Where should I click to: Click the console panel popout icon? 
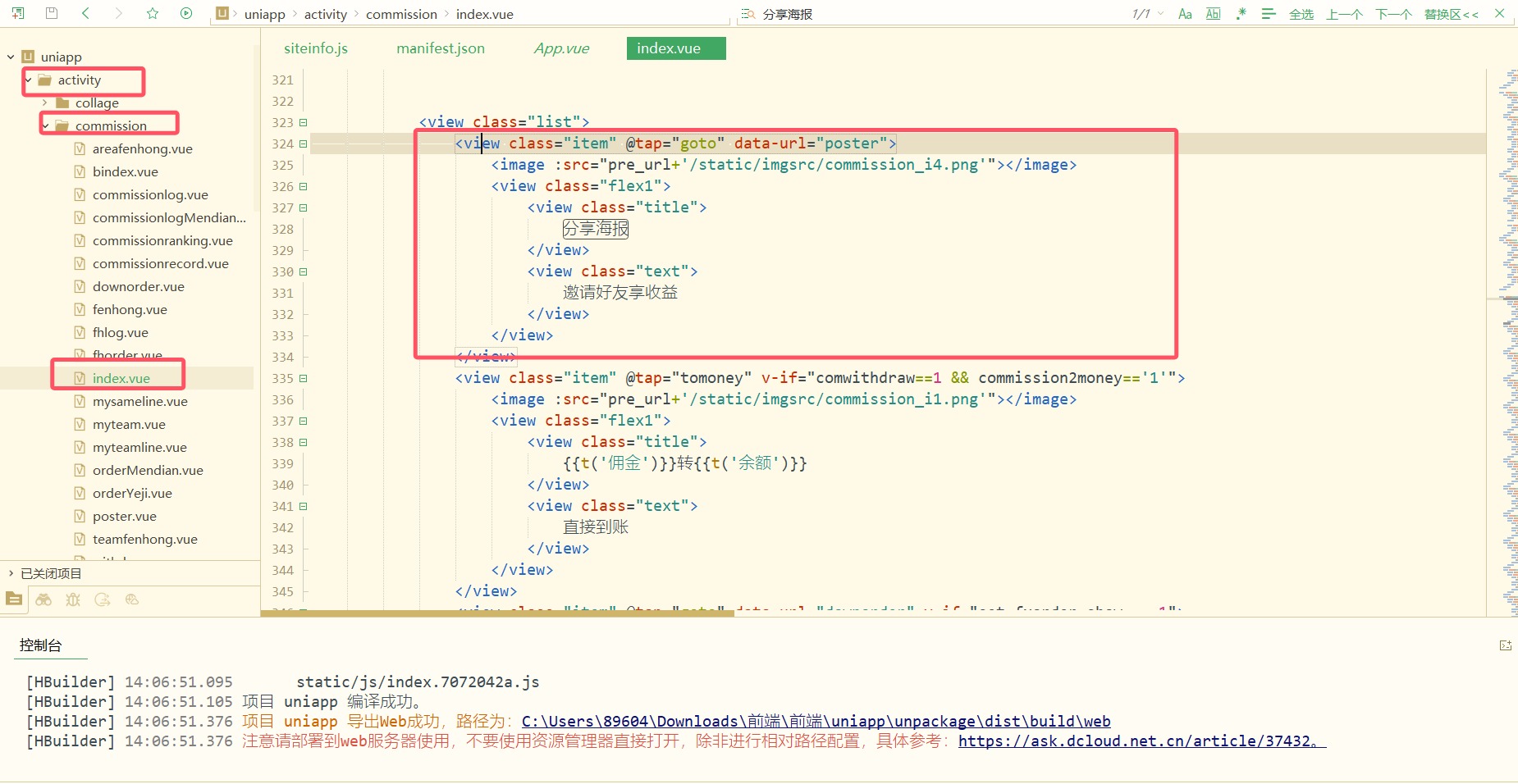click(x=1505, y=645)
